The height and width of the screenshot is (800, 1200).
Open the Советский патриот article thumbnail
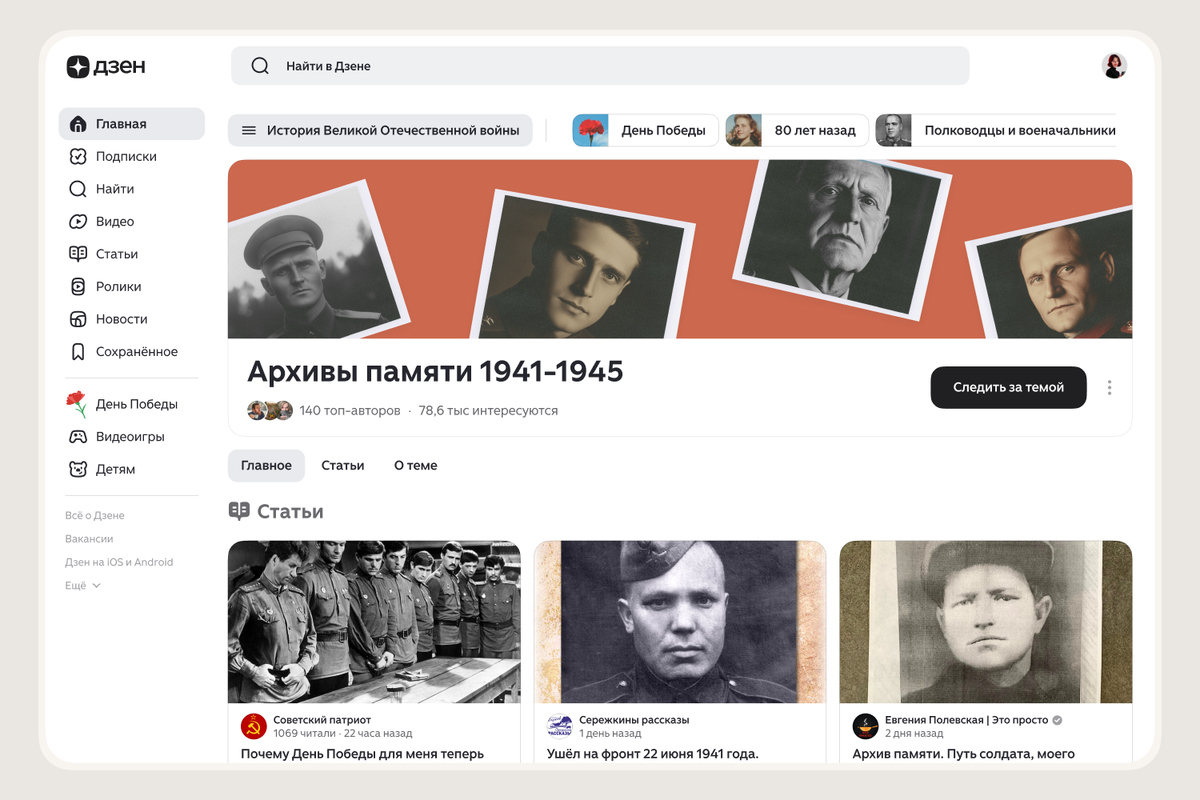(x=374, y=622)
